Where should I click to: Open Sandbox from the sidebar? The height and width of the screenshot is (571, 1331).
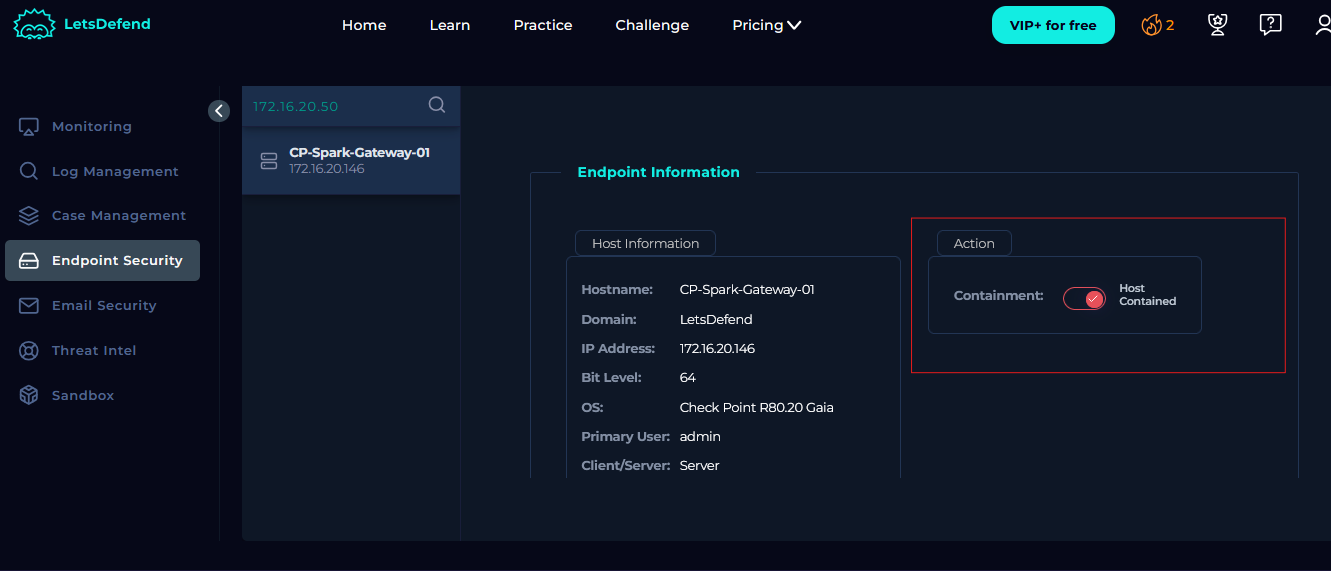click(x=83, y=396)
